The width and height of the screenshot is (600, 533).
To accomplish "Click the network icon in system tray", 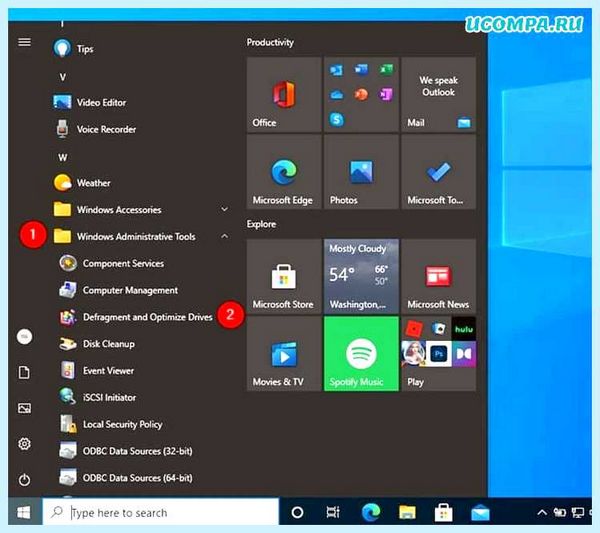I will pyautogui.click(x=578, y=512).
